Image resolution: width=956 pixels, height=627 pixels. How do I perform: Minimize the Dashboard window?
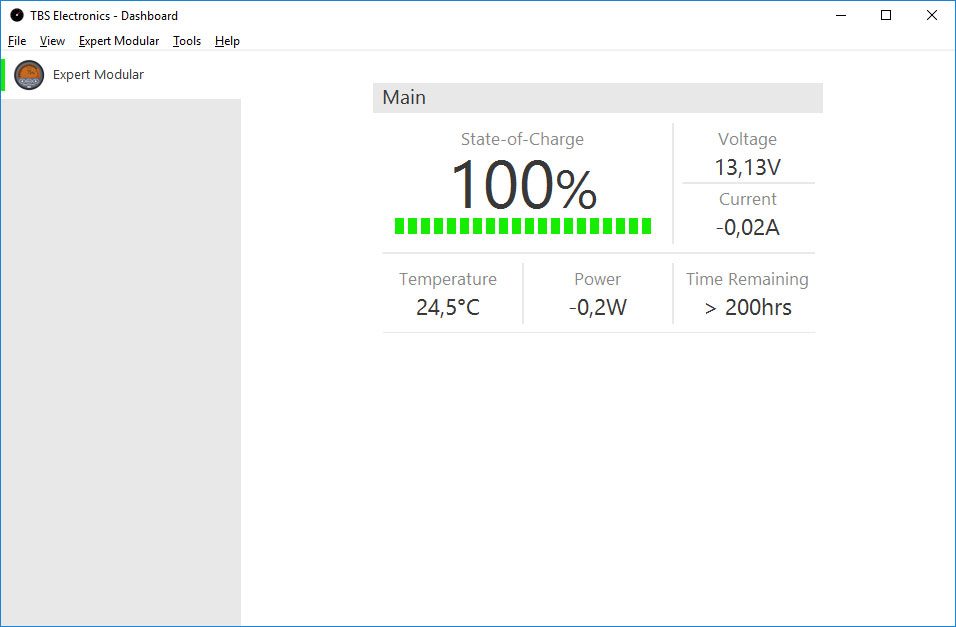[839, 15]
